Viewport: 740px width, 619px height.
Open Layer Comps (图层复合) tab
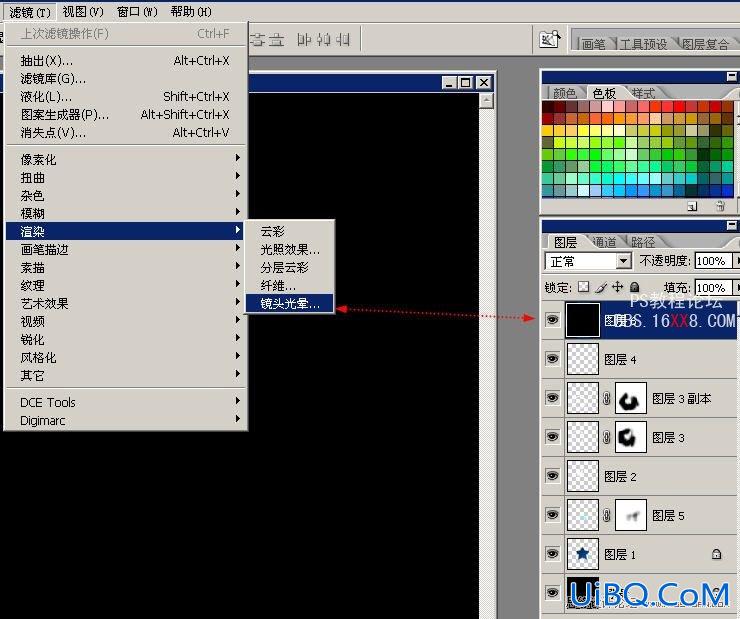[x=706, y=44]
